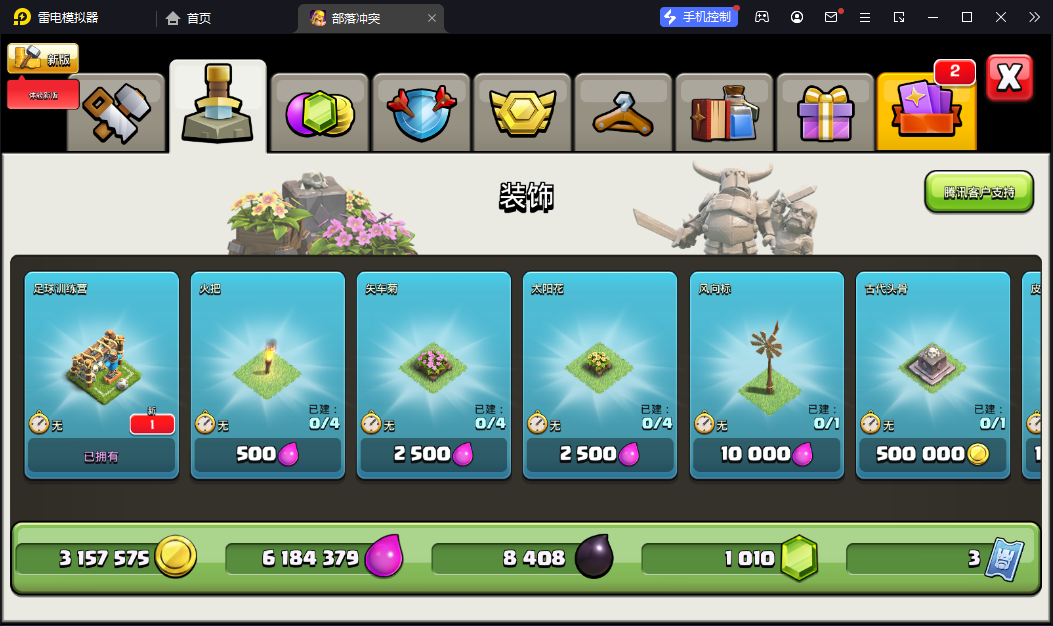Viewport: 1053px width, 626px height.
Task: Click the 新版 hammer button
Action: [43, 58]
